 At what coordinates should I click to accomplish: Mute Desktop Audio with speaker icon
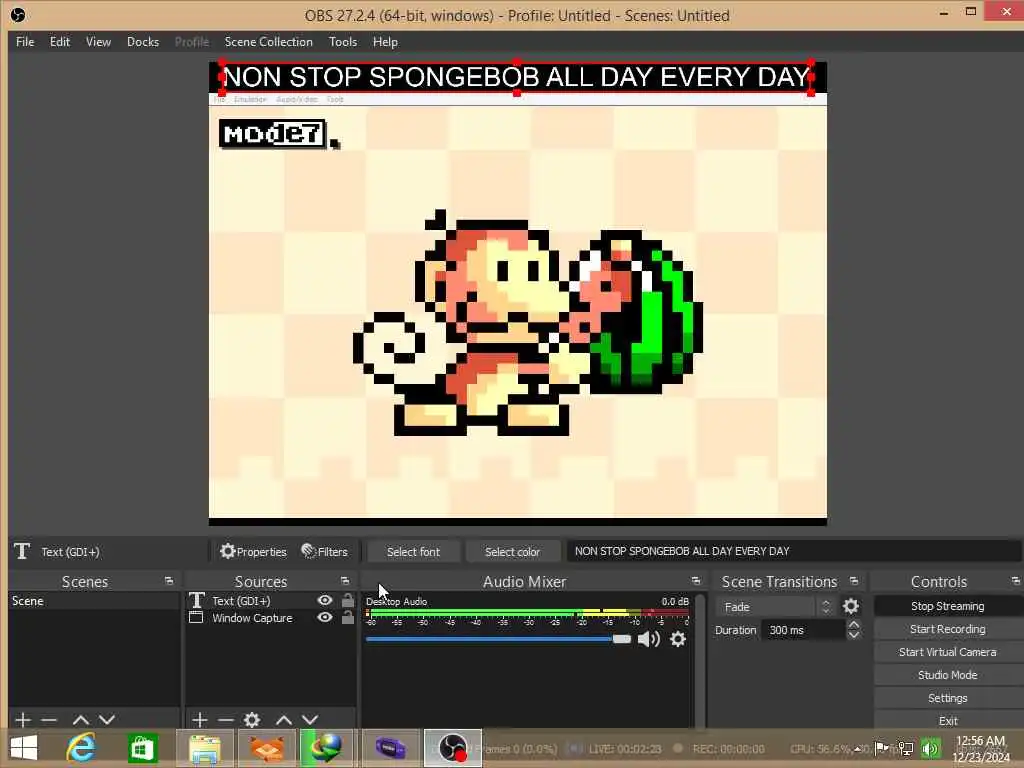tap(648, 639)
